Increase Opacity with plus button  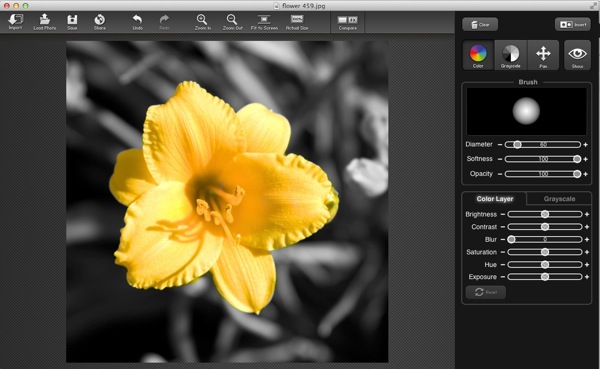(585, 174)
